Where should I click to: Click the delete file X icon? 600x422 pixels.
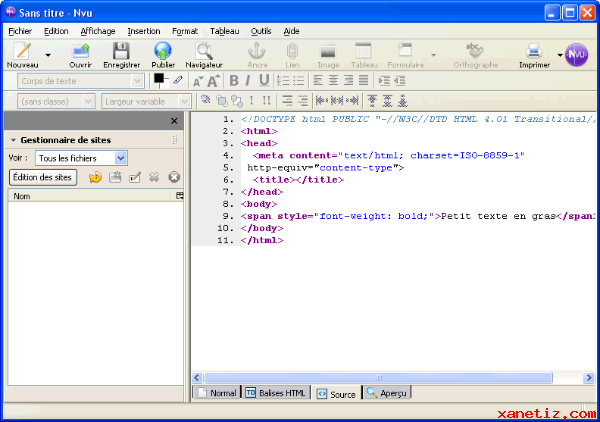[x=154, y=177]
